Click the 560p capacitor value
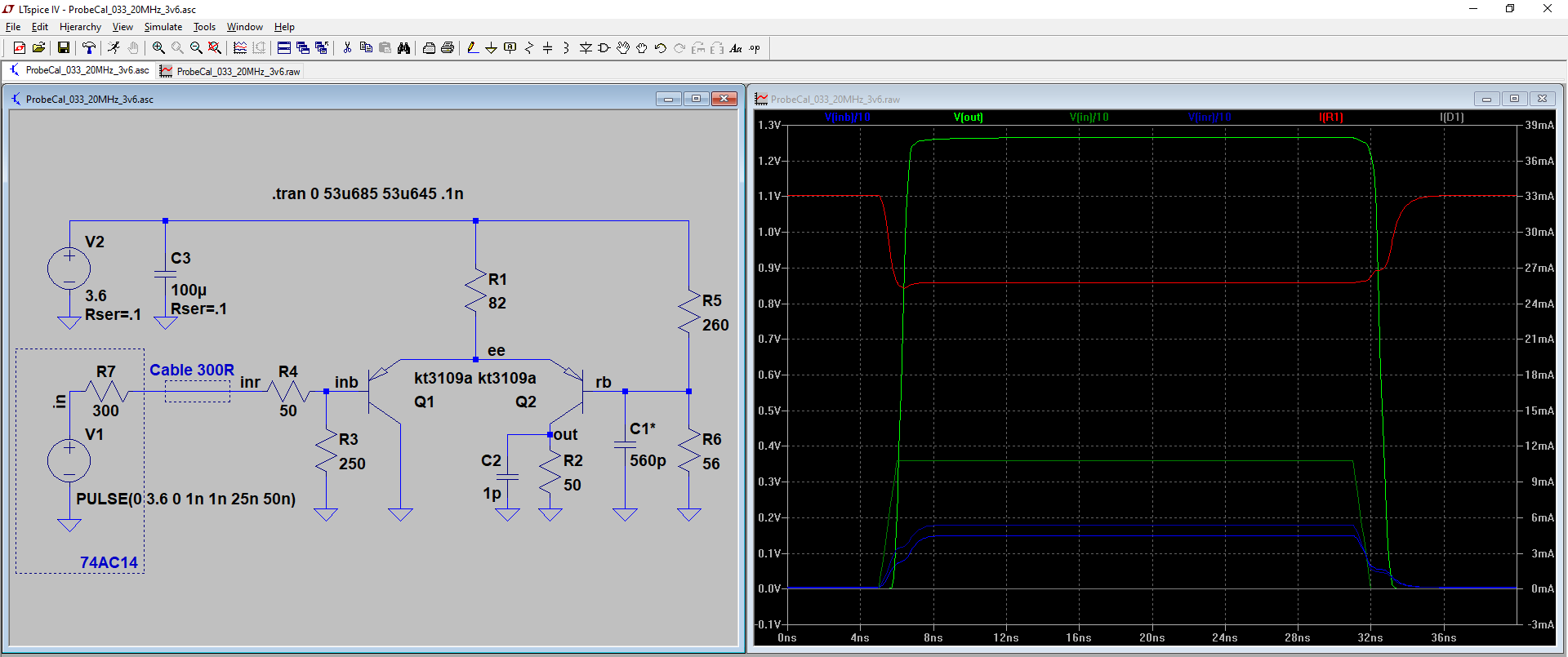The height and width of the screenshot is (657, 1568). [x=648, y=460]
